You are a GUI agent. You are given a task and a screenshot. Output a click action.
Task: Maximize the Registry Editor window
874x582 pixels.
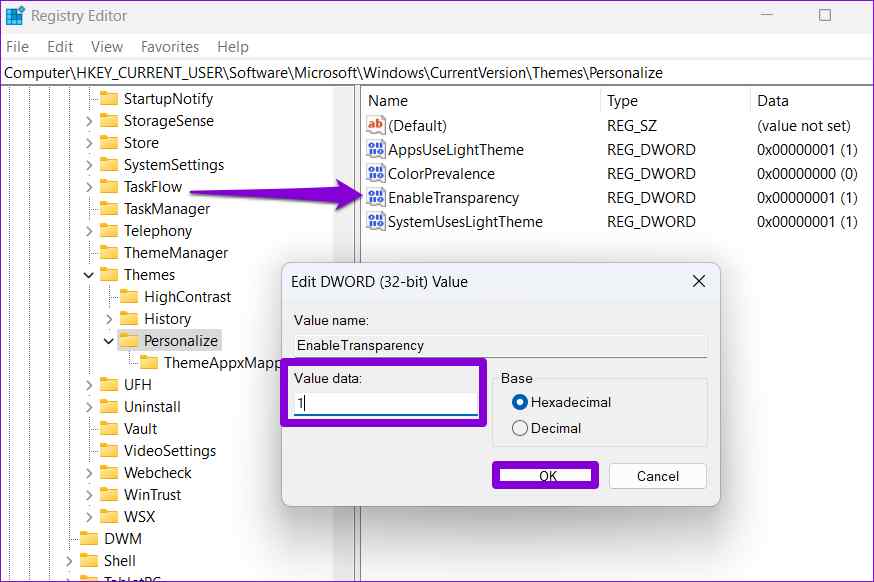[824, 15]
